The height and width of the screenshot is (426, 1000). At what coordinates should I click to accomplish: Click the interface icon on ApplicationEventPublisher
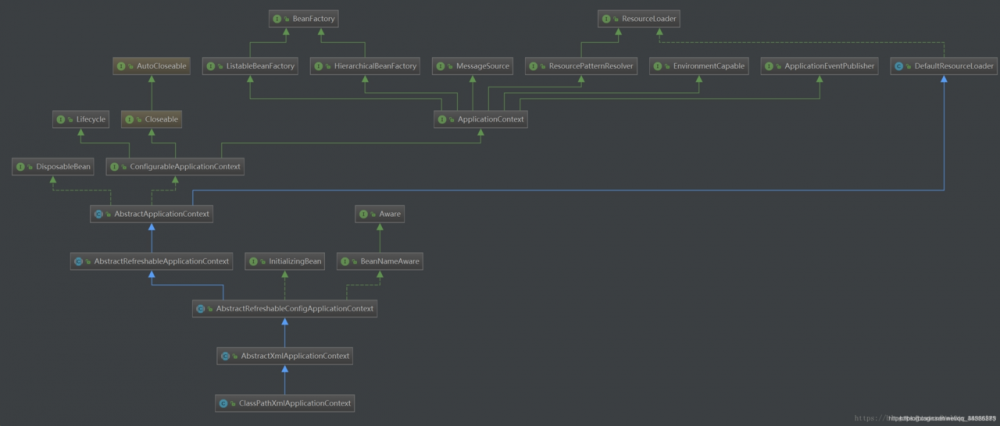(x=769, y=66)
